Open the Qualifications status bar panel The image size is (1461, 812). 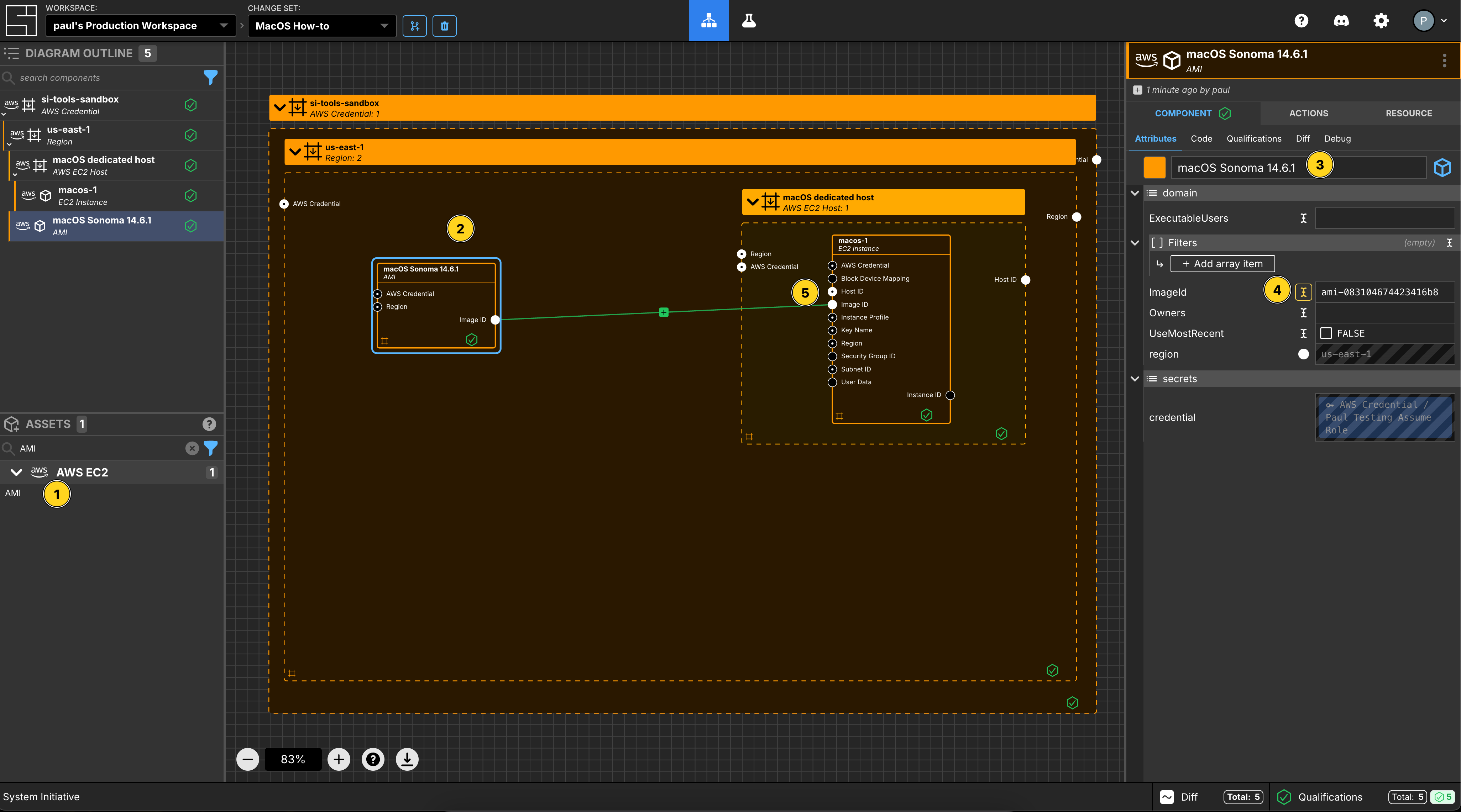1365,797
